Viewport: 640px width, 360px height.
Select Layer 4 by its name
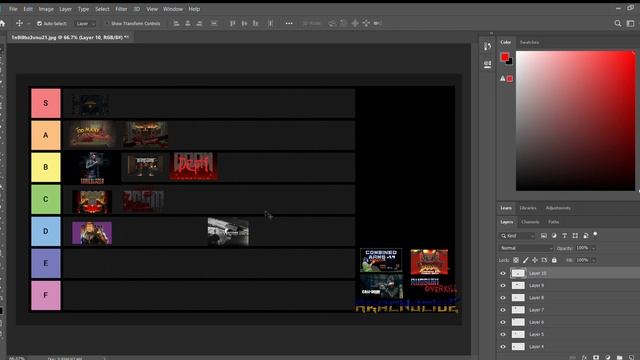(x=536, y=347)
